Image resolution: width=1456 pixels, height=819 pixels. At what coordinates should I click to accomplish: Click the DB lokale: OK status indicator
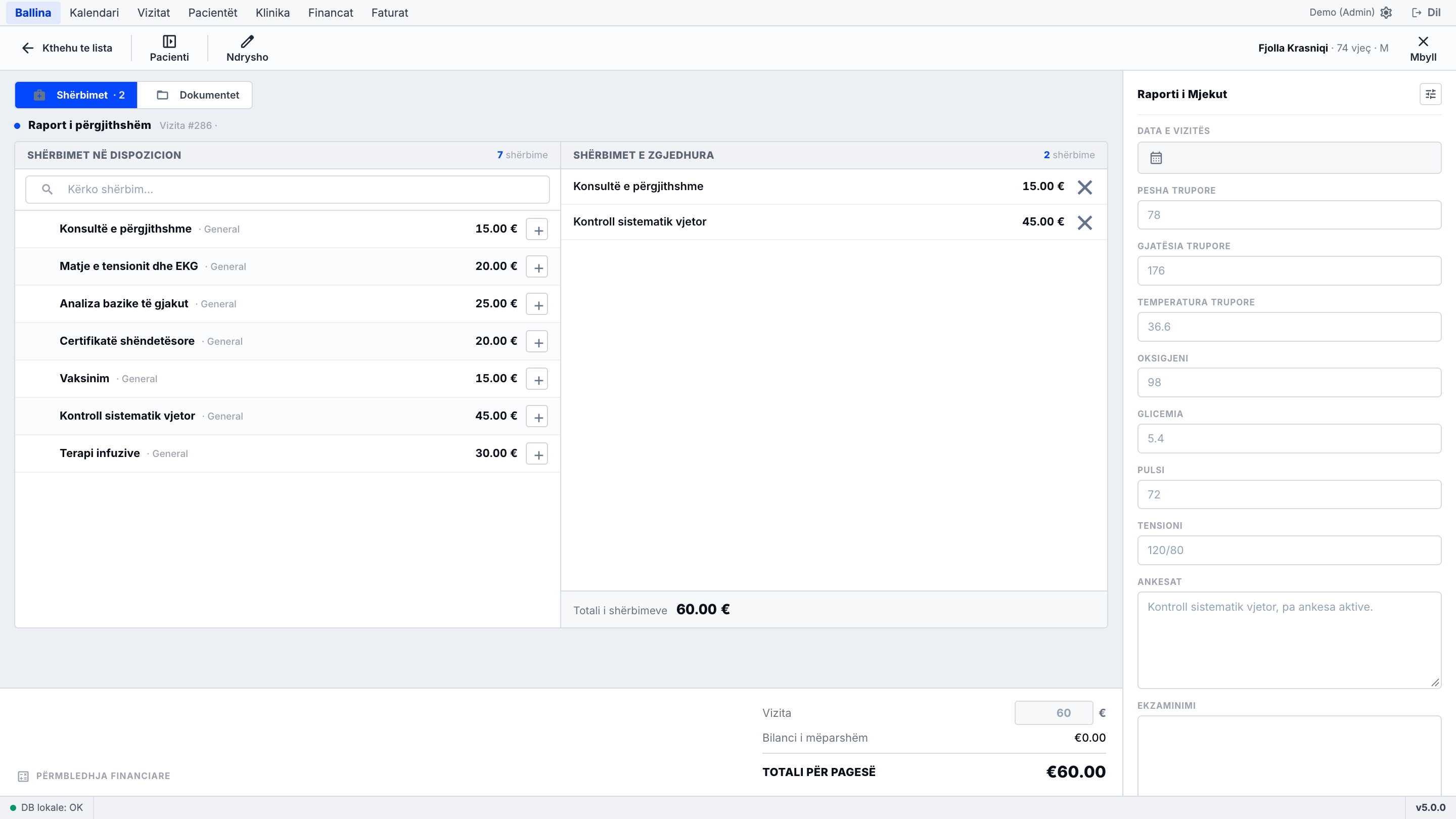(x=47, y=808)
